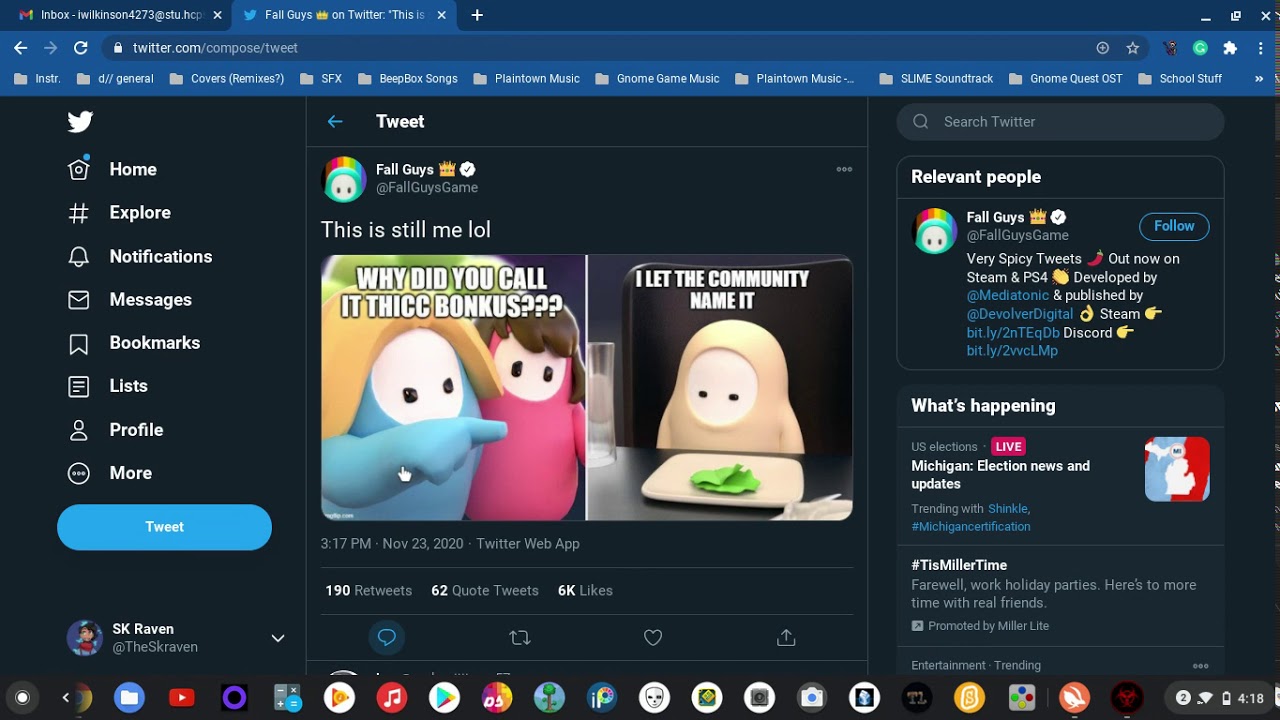View the 190 Retweets list
Screen dimensions: 1280x720
(x=368, y=591)
